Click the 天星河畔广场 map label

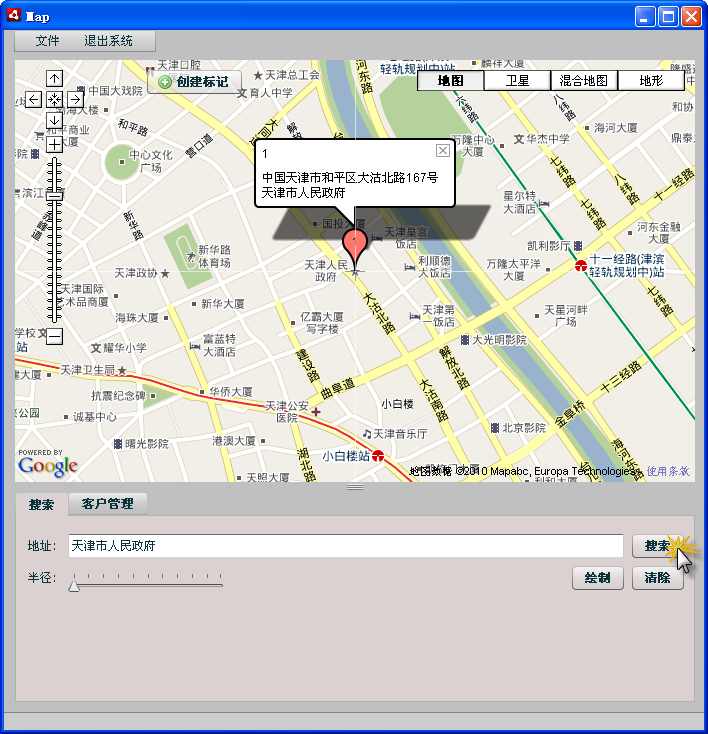tap(566, 316)
